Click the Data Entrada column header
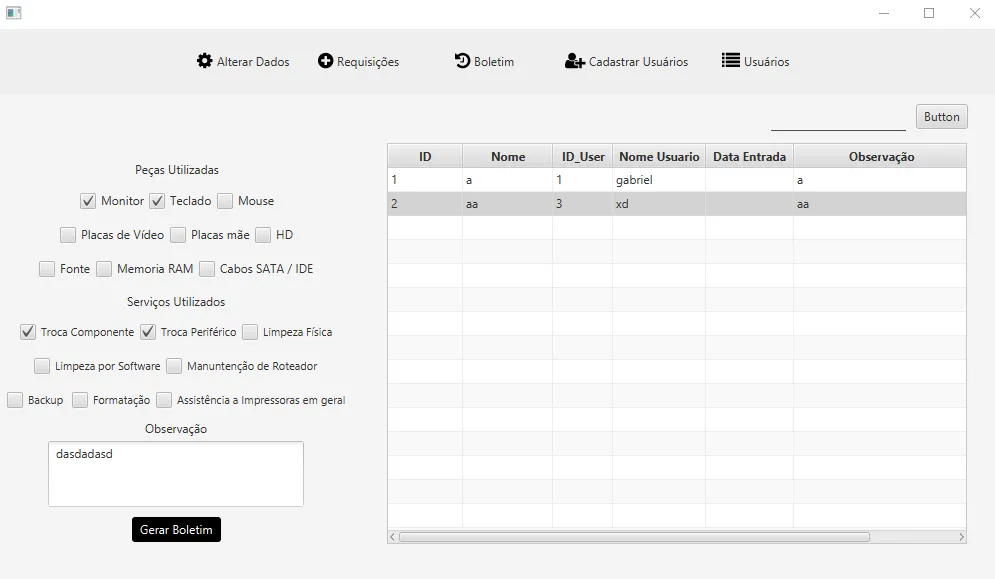This screenshot has height=579, width=995. pos(749,156)
